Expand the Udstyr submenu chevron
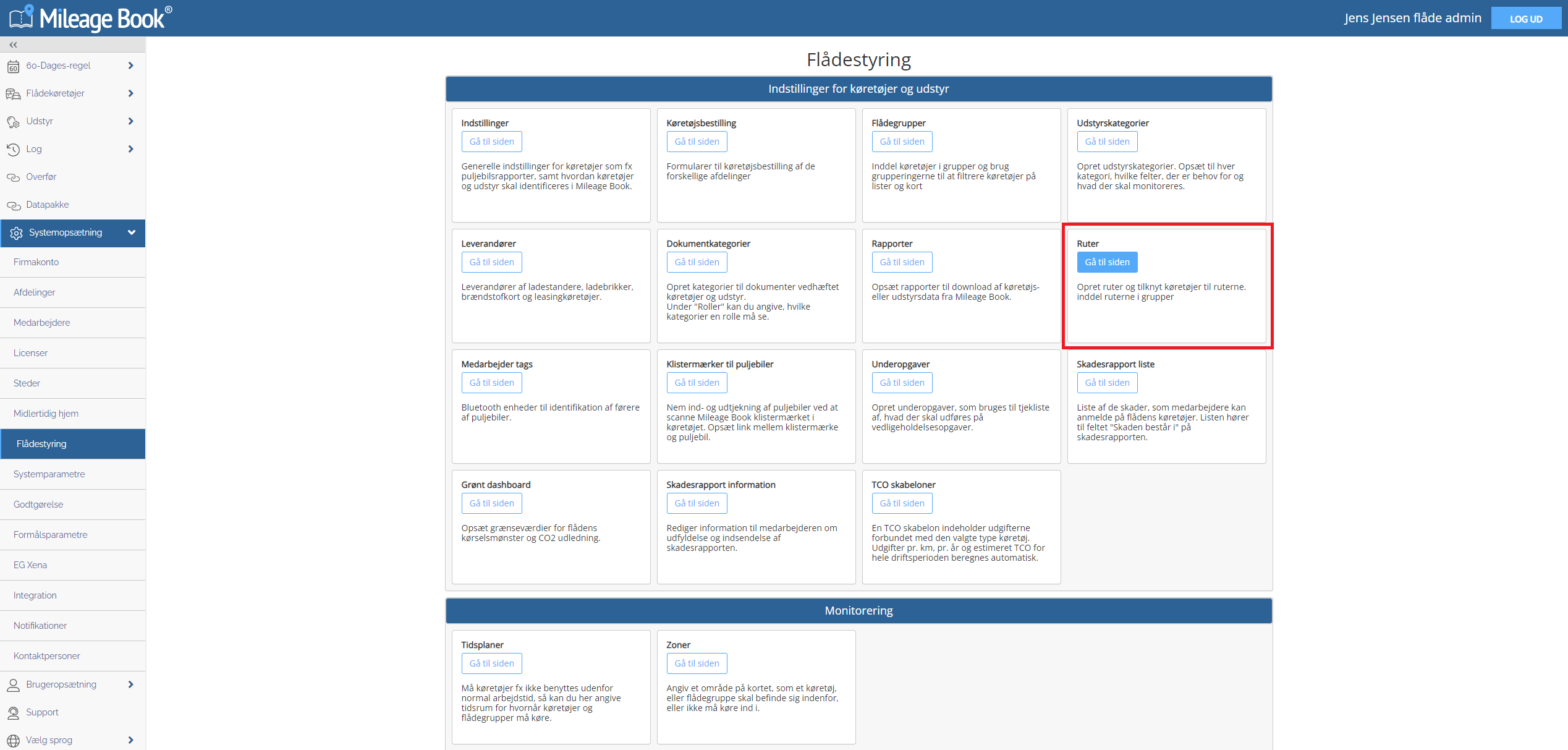 click(x=130, y=121)
